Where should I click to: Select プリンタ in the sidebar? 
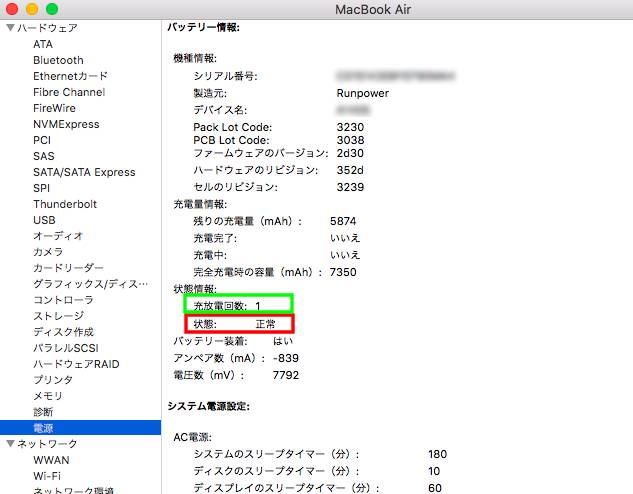click(53, 380)
